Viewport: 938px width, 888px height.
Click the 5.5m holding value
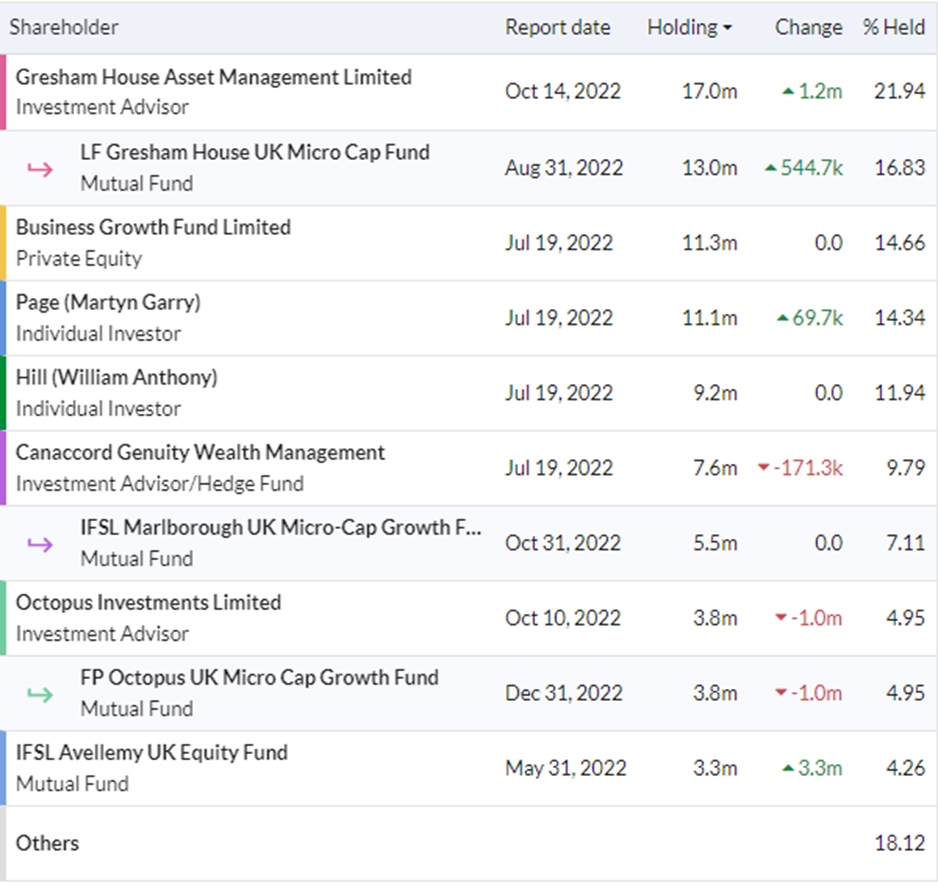[x=715, y=543]
